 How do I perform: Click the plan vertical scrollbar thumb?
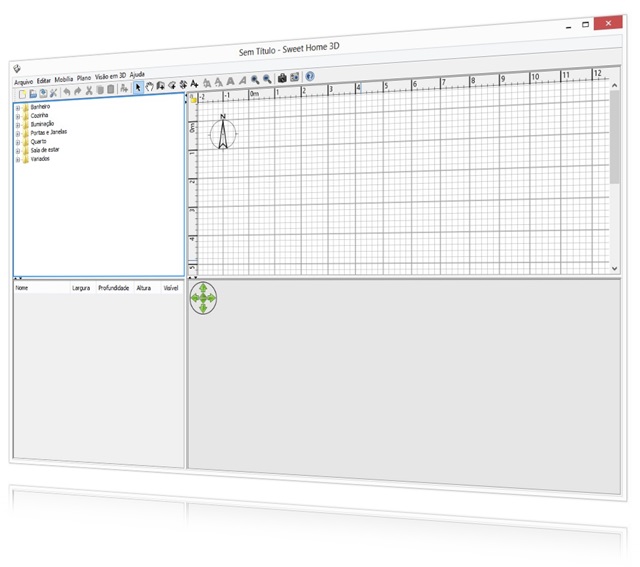coord(614,137)
